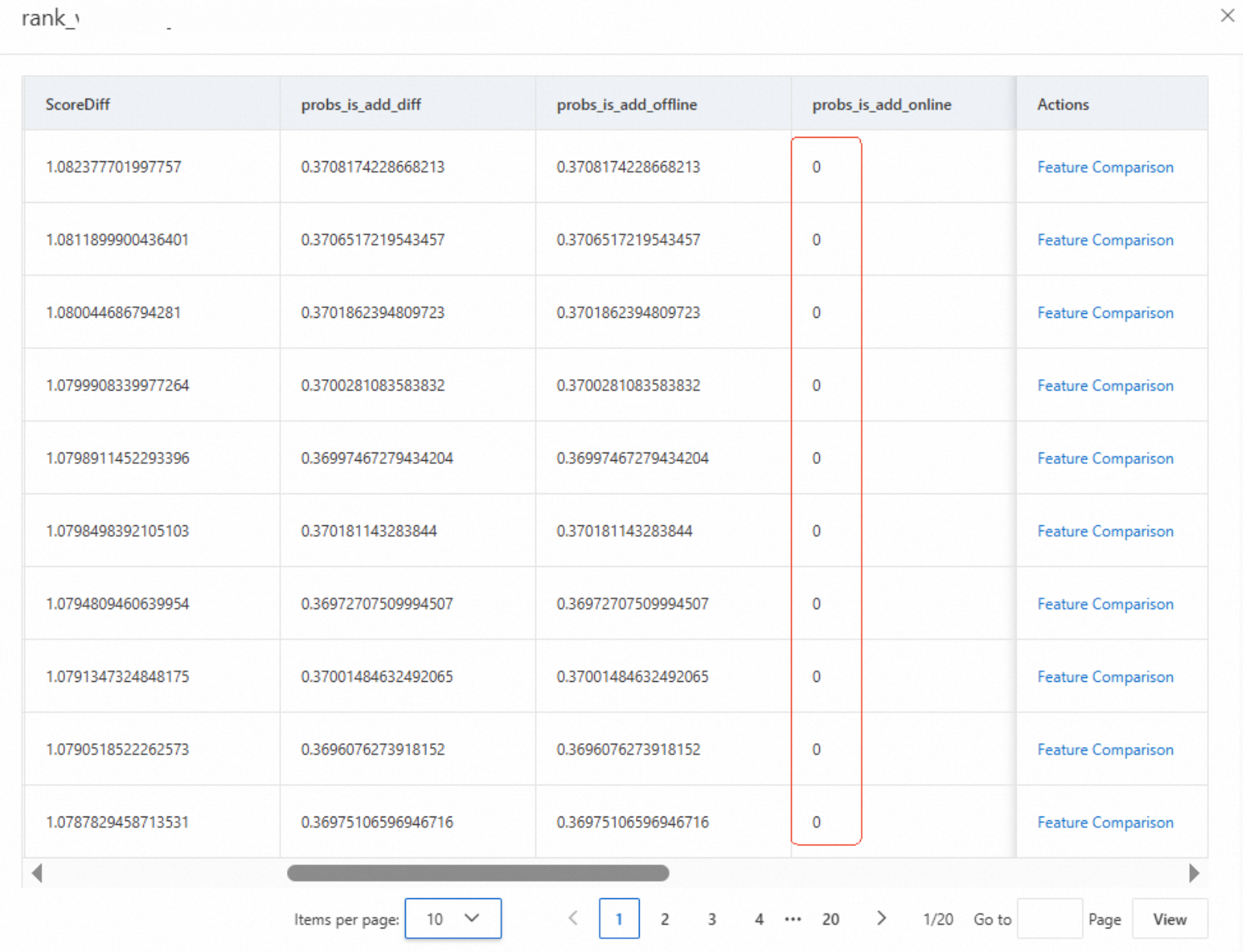Open Feature Comparison for ScoreDiff 1.0794809460639954

[1105, 604]
